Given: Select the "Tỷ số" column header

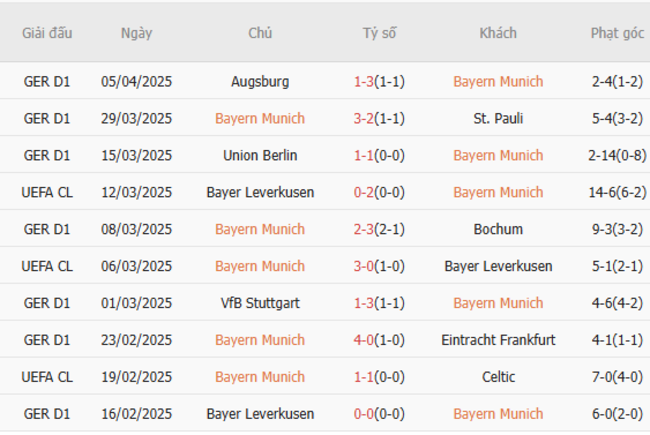Looking at the screenshot, I should point(379,33).
